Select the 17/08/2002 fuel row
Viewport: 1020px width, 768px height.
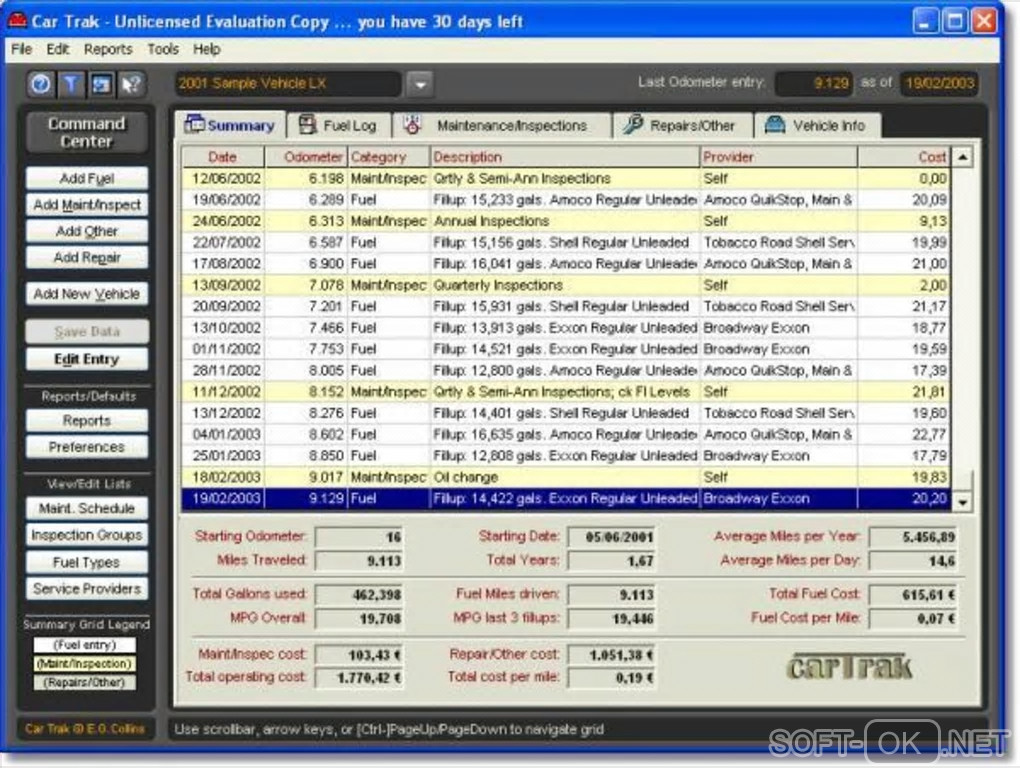tap(566, 263)
